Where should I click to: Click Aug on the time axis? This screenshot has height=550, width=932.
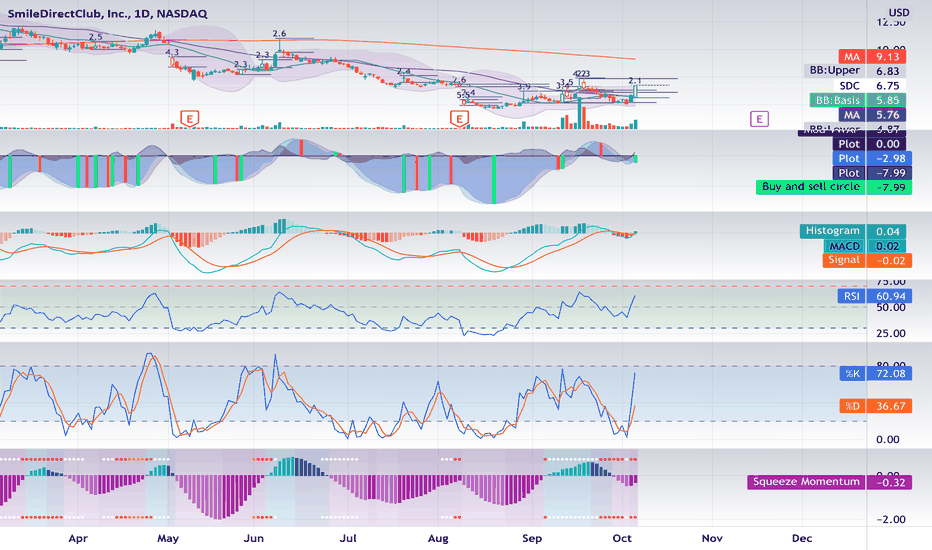438,538
